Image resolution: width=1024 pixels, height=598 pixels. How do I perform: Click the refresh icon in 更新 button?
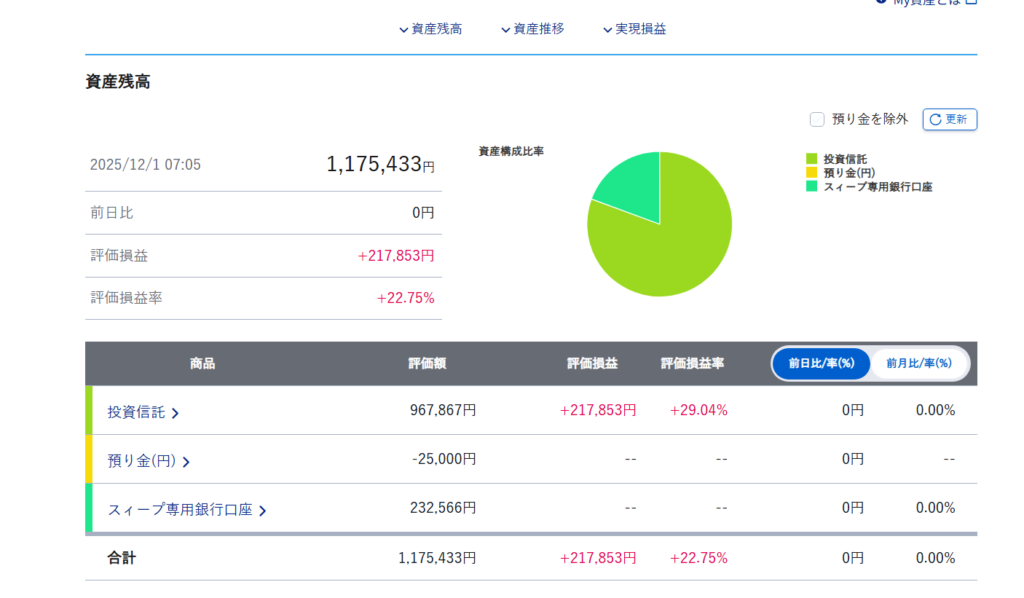click(x=935, y=119)
